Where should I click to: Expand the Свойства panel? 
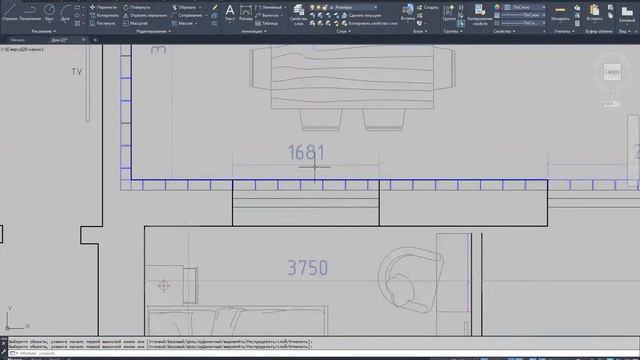504,31
